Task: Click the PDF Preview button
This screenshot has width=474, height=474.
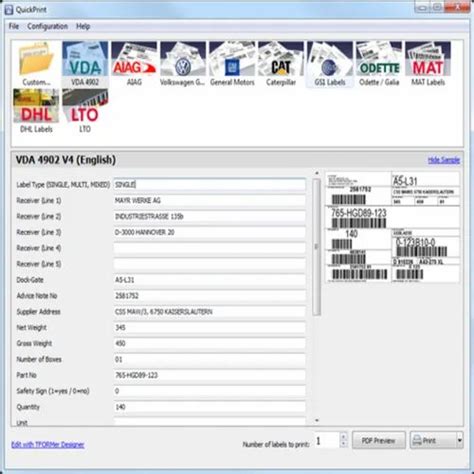Action: pos(379,441)
